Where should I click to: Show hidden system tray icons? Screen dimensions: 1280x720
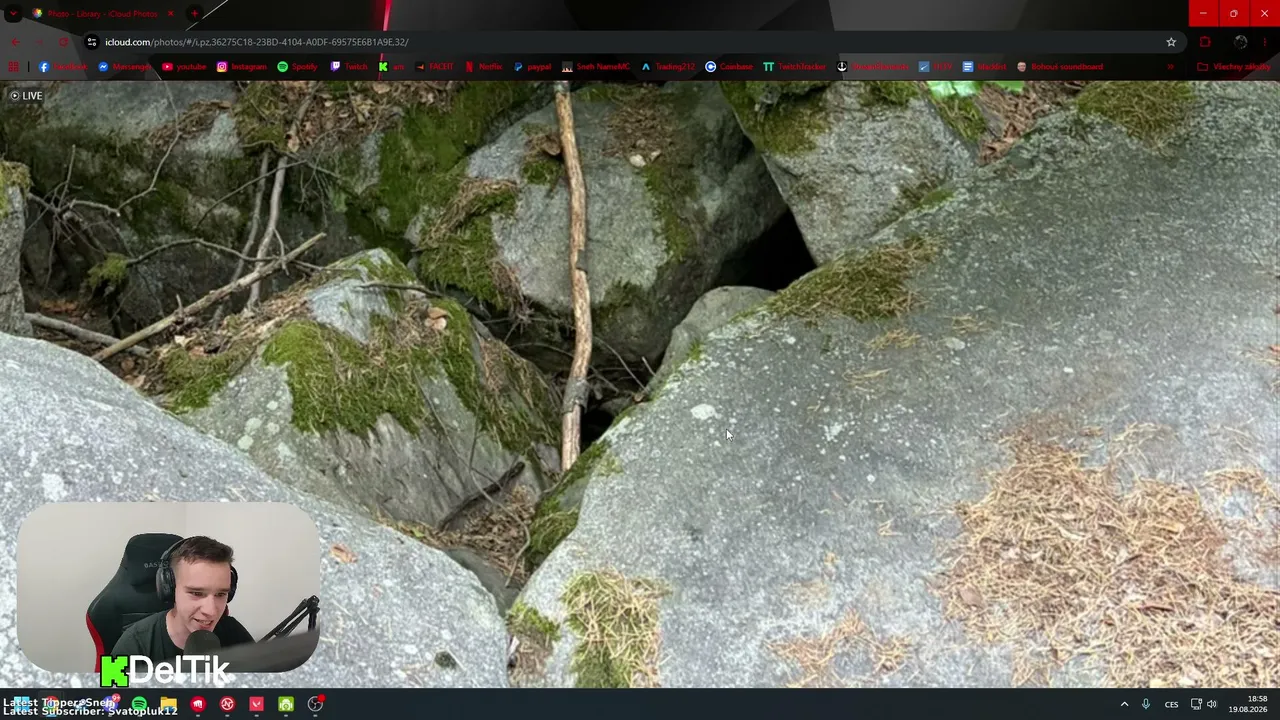1124,704
